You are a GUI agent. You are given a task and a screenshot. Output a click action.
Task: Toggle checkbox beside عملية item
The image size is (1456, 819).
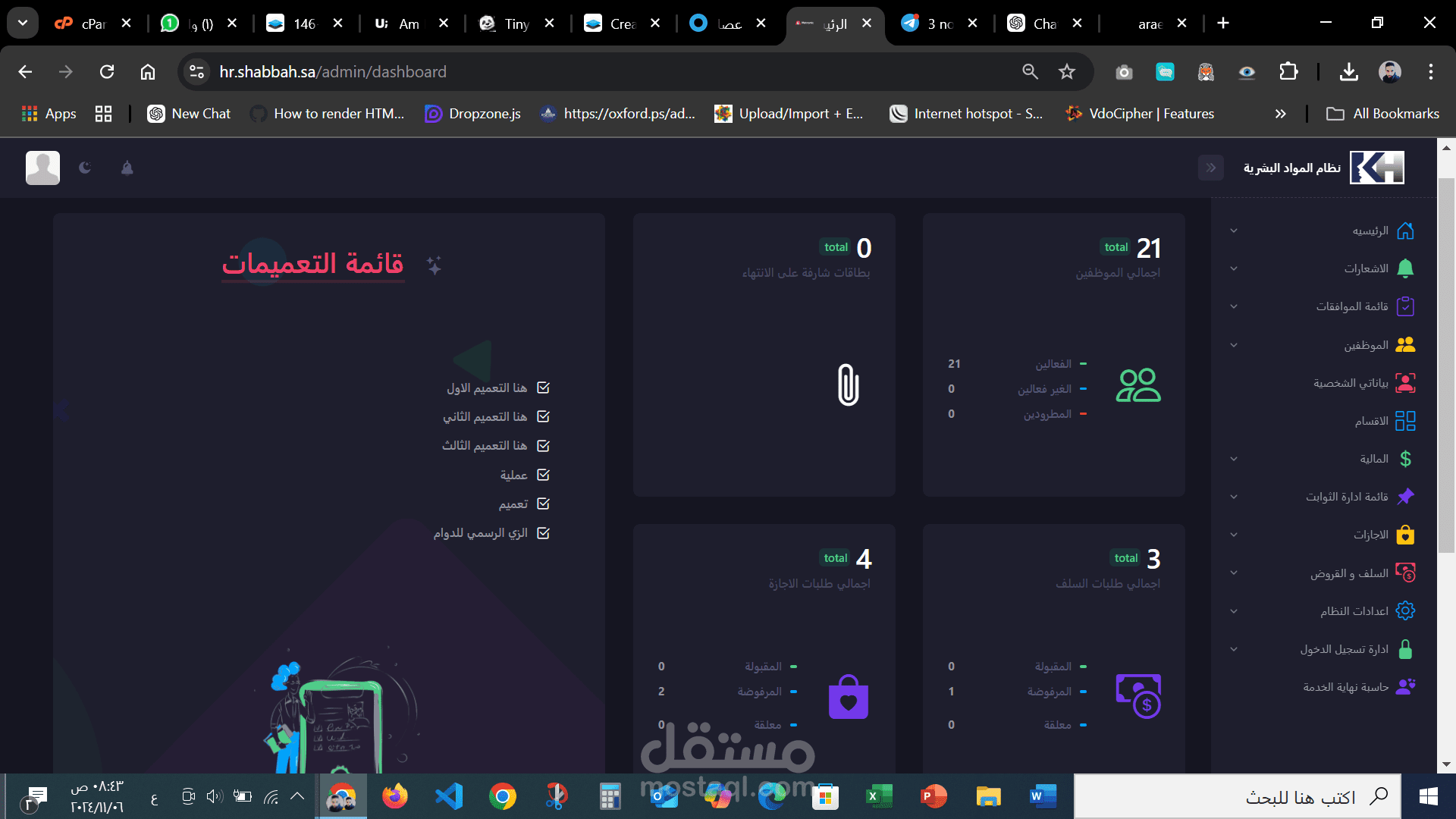tap(543, 475)
